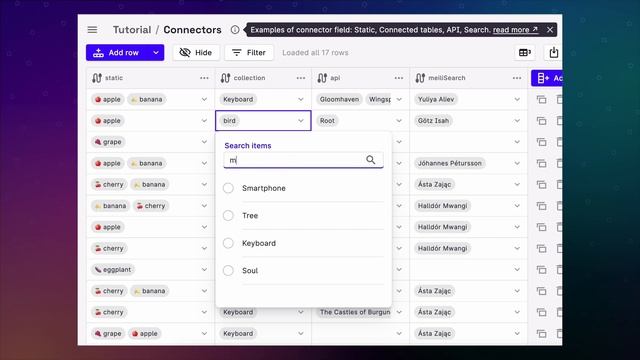Viewport: 640px width, 360px height.
Task: Expand the eggplant static cell dropdown
Action: (204, 269)
